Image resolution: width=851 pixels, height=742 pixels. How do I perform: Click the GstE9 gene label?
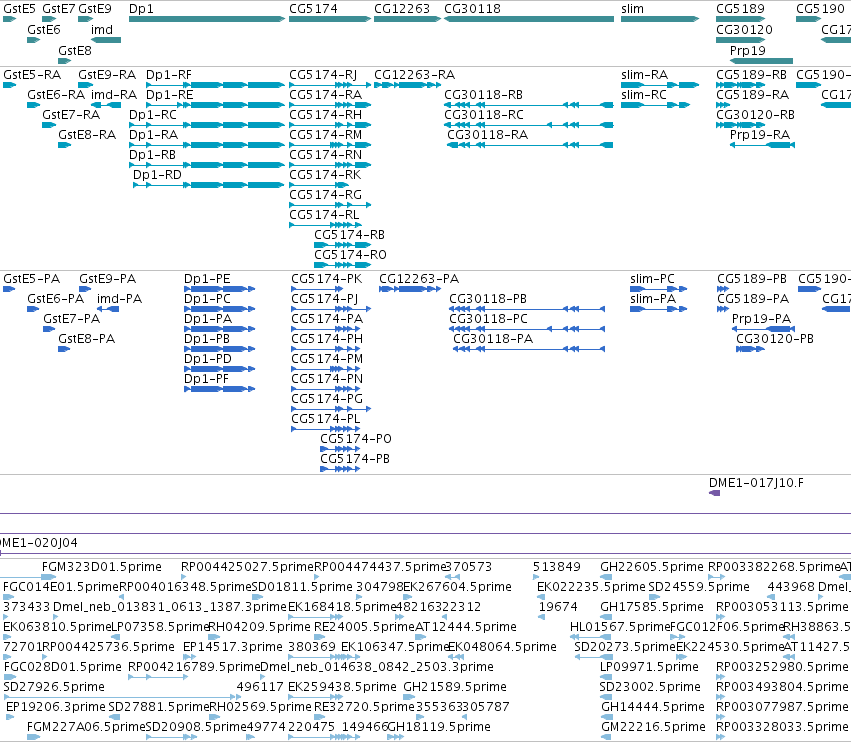(x=95, y=9)
